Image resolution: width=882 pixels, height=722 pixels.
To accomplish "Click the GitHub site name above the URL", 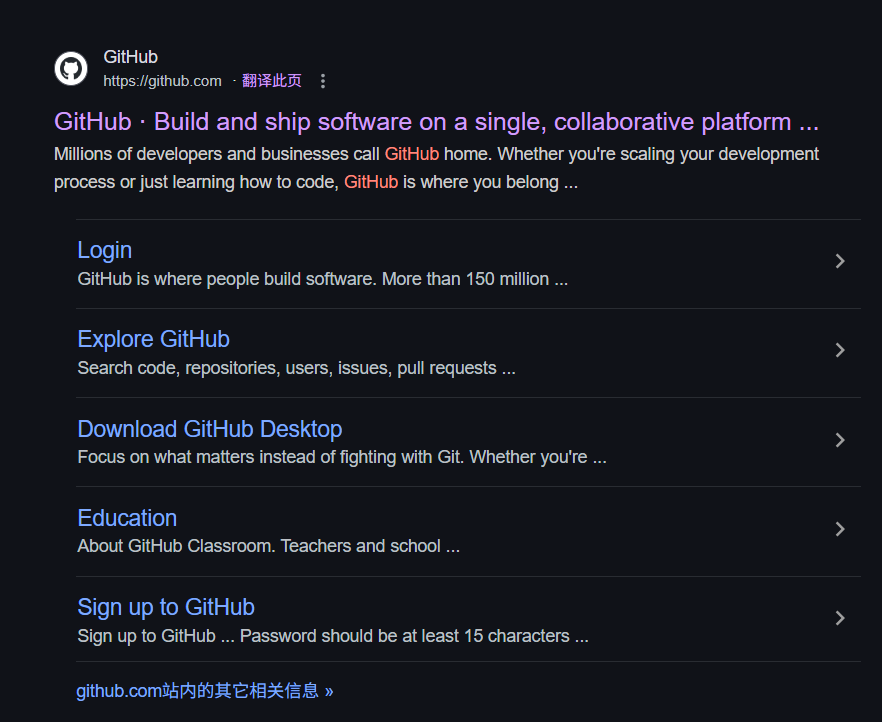I will tap(130, 57).
